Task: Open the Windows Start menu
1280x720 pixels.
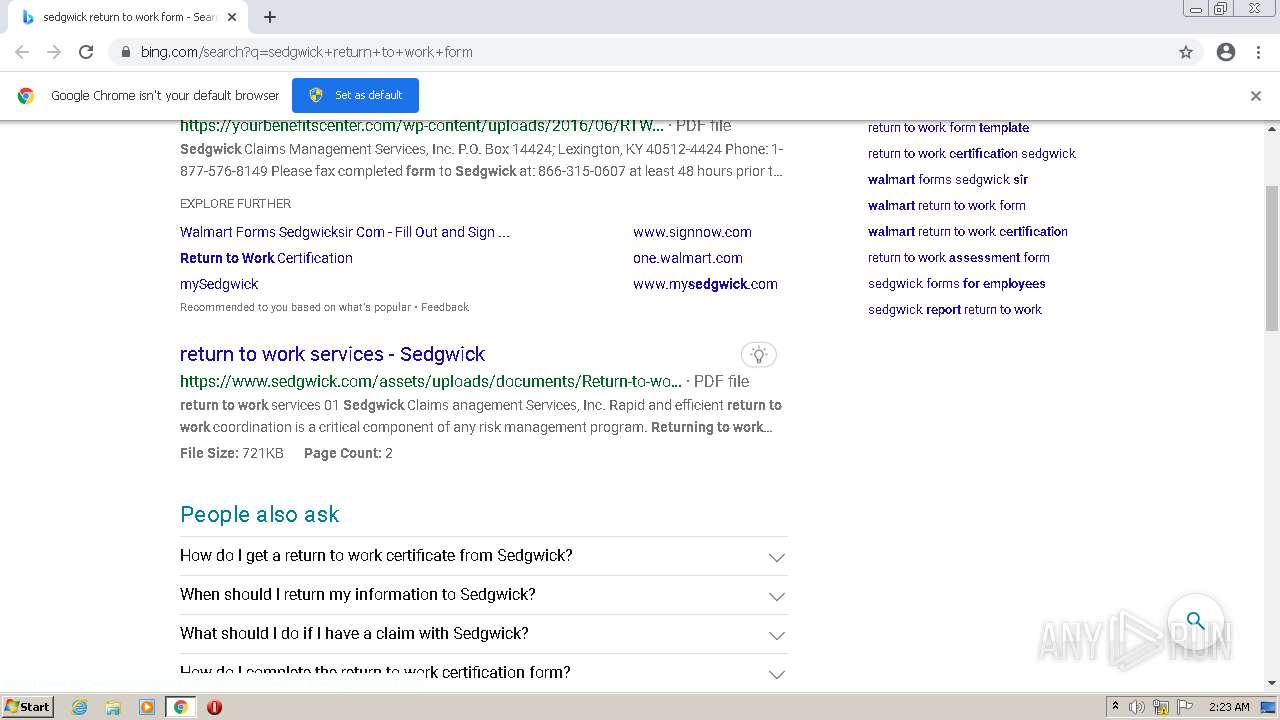Action: (27, 707)
